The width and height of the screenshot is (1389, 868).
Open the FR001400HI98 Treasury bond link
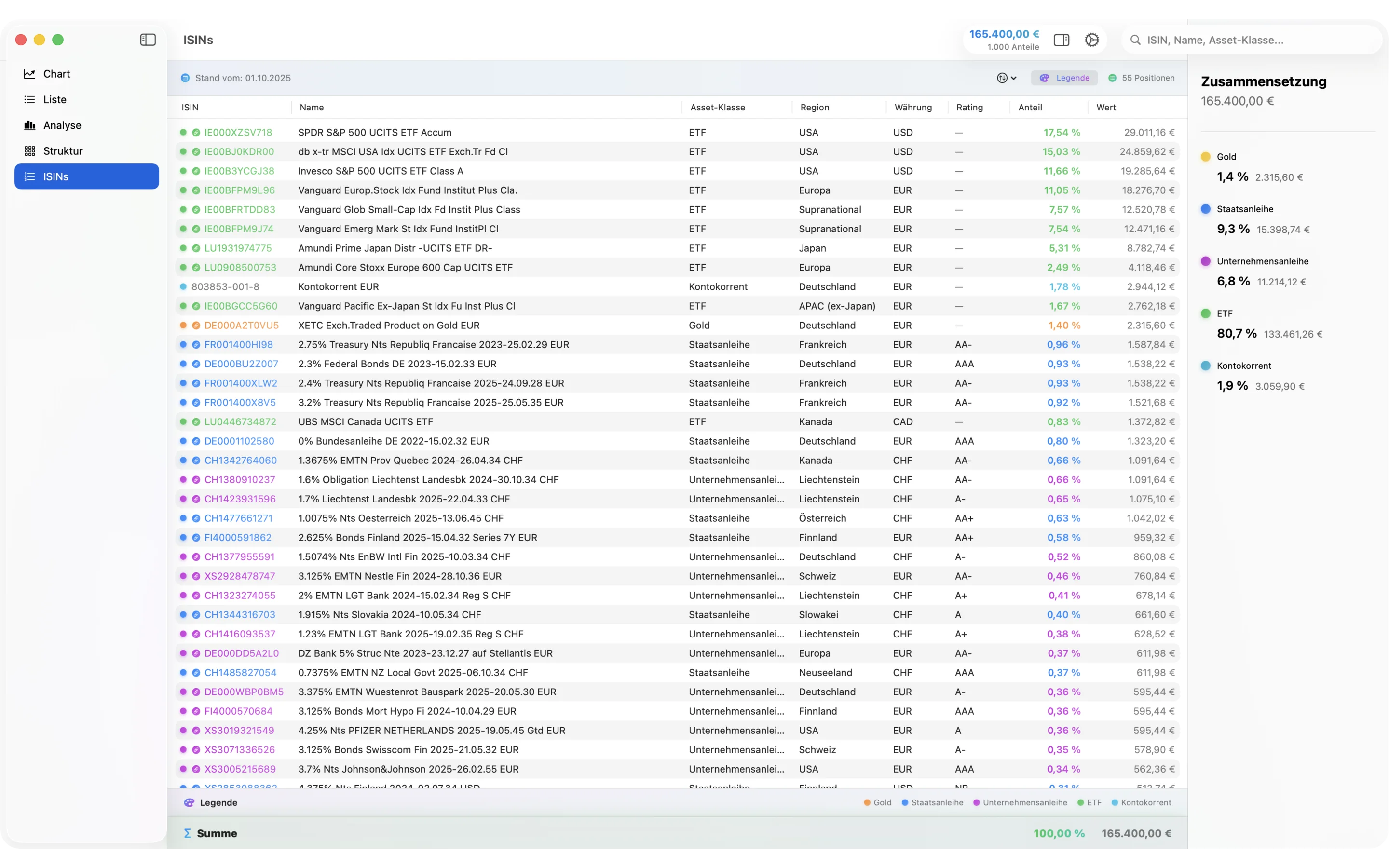239,344
